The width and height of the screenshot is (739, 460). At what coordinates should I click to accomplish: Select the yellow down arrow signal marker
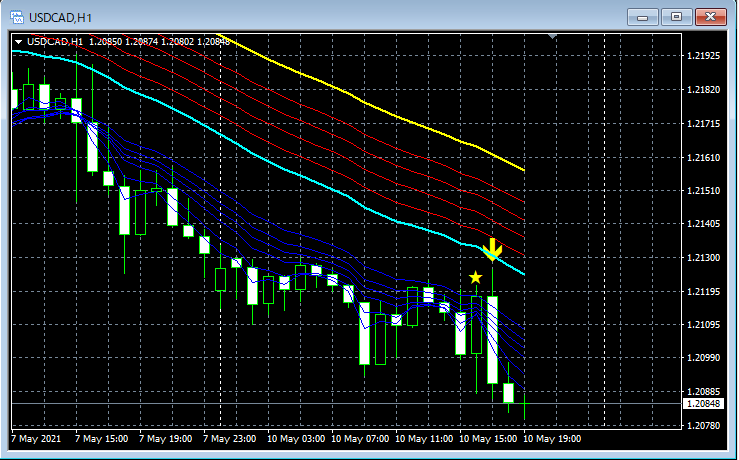click(x=492, y=249)
